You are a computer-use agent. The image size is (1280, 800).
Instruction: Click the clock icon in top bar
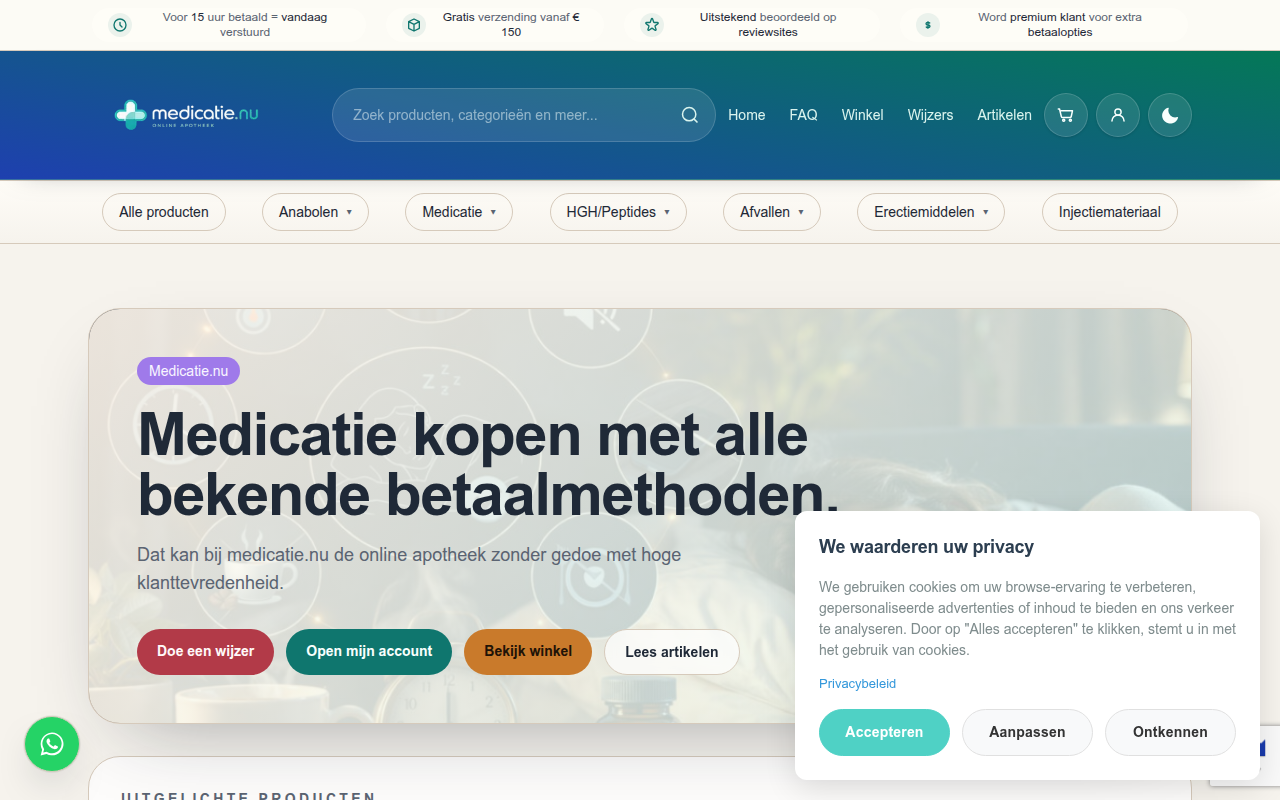coord(120,25)
